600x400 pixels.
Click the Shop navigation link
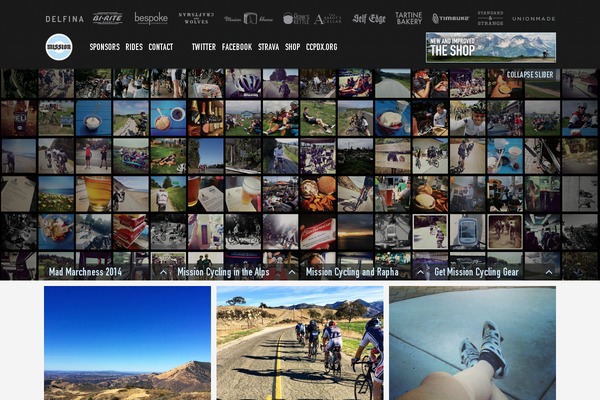click(x=292, y=47)
